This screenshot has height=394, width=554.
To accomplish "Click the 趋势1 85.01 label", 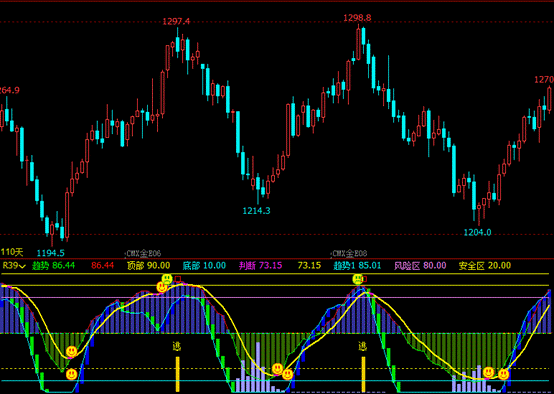I will click(x=358, y=265).
